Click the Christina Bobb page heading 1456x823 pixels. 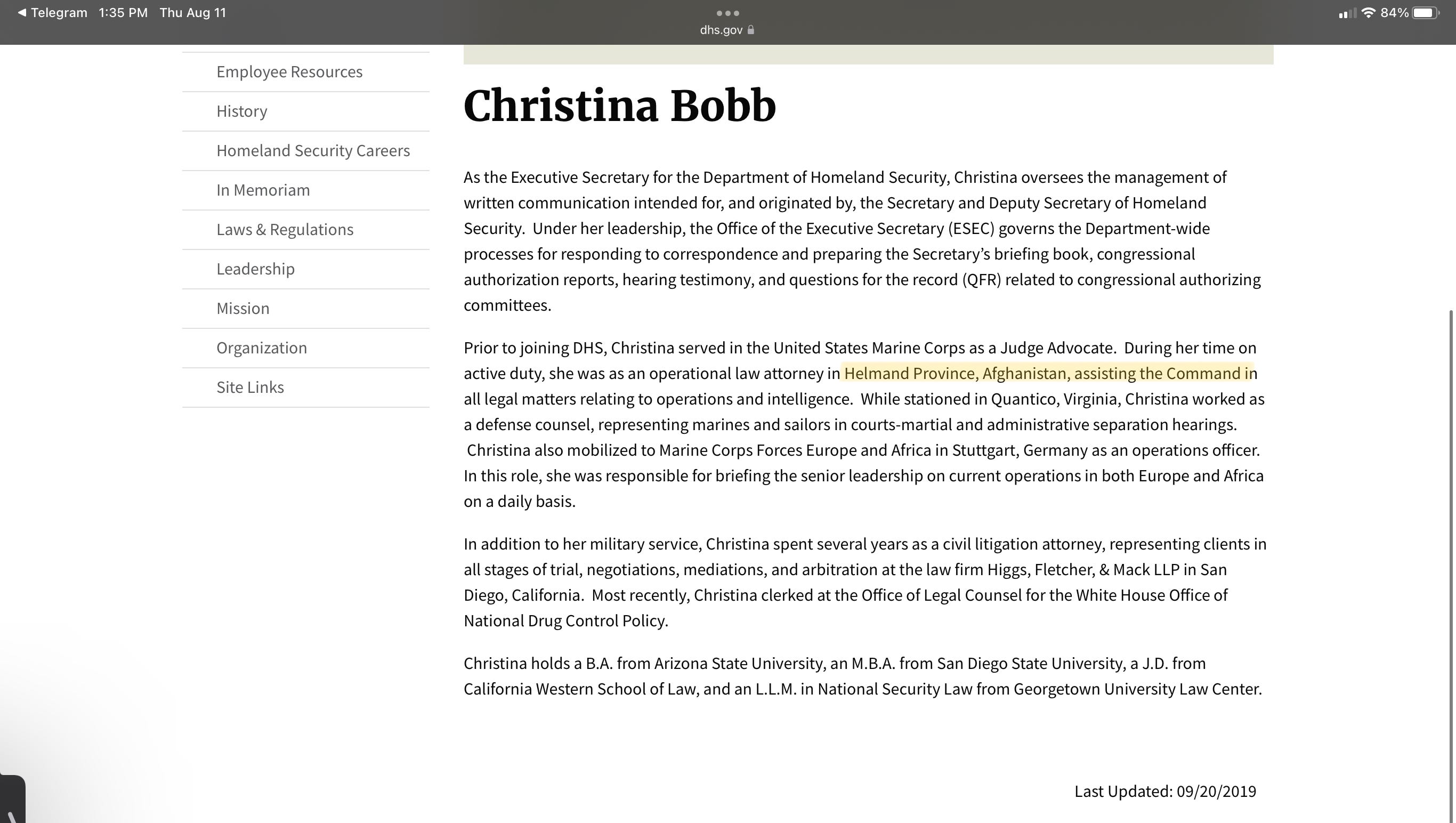pyautogui.click(x=619, y=106)
